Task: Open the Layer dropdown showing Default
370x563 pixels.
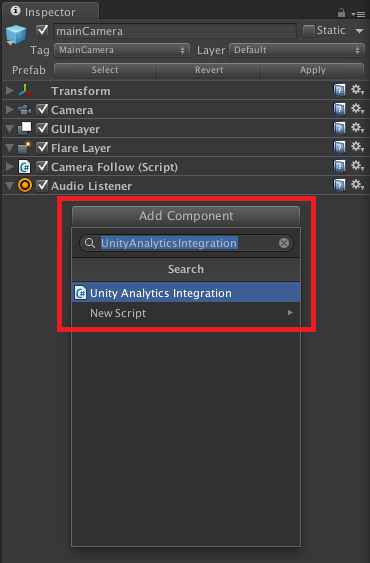Action: click(297, 50)
